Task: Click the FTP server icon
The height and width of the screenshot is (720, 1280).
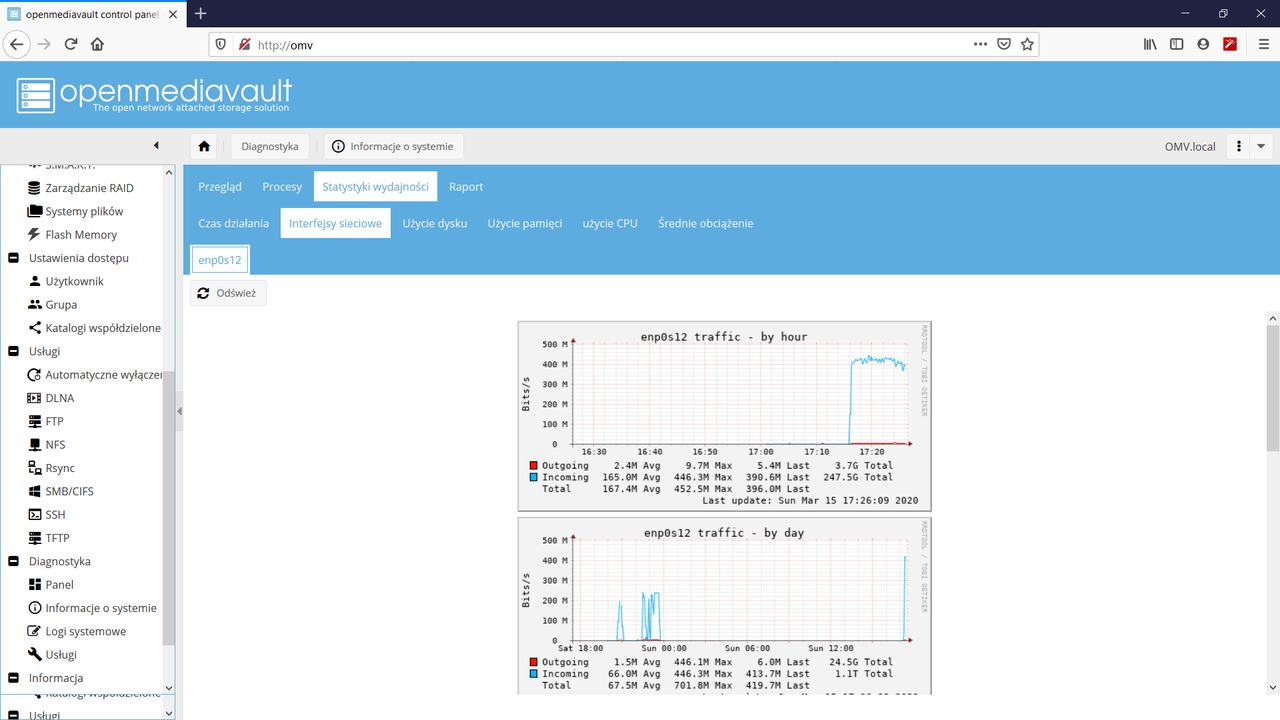Action: pyautogui.click(x=35, y=421)
